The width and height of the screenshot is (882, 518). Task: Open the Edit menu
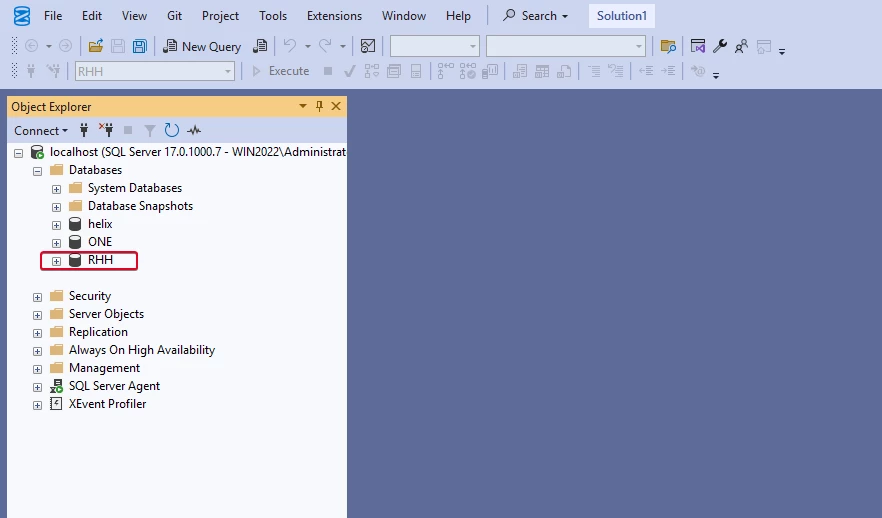coord(92,16)
